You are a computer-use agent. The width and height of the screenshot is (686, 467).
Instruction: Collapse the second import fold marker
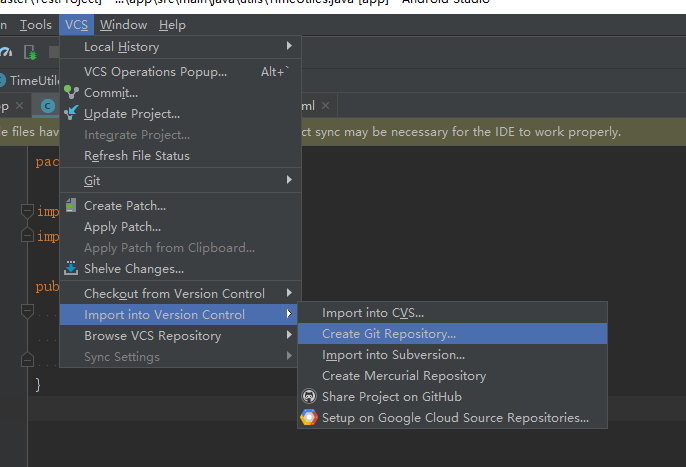(27, 235)
